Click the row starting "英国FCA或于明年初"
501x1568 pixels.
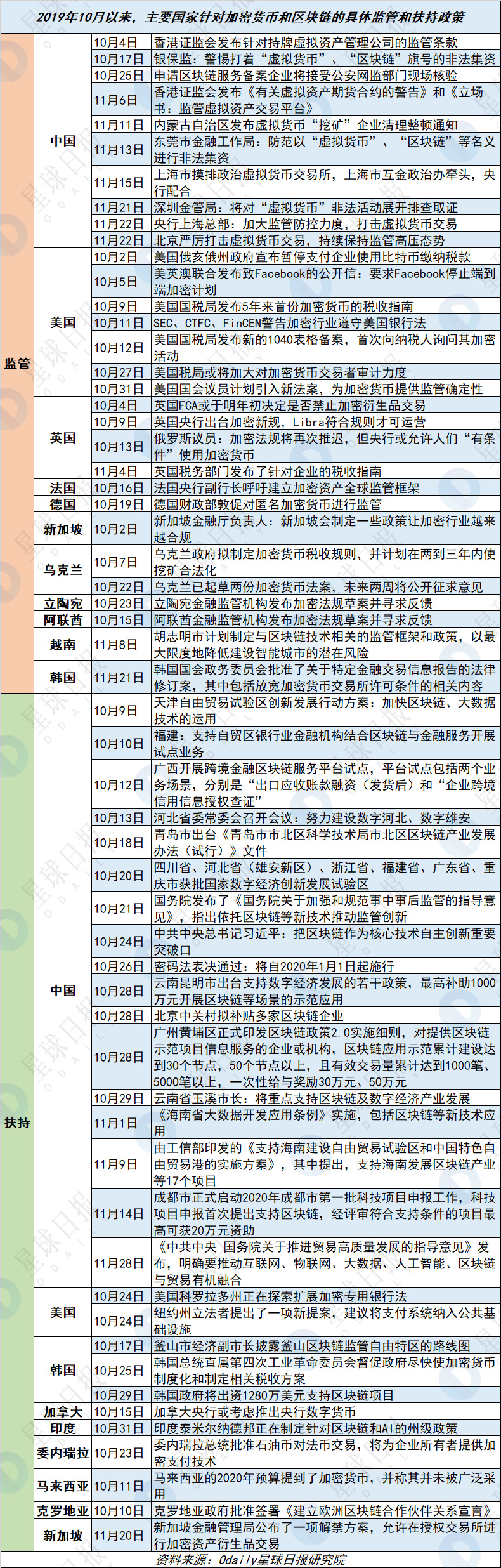click(x=326, y=405)
